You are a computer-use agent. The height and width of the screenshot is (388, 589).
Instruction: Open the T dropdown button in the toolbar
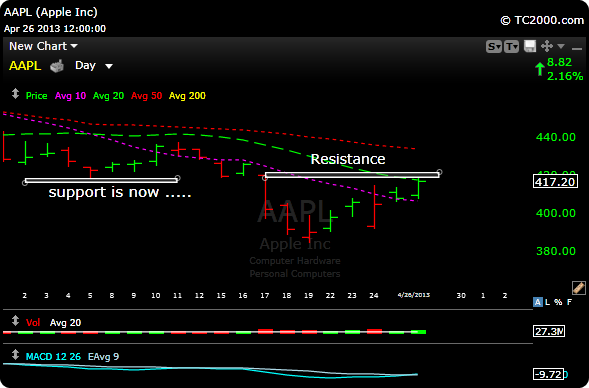511,47
